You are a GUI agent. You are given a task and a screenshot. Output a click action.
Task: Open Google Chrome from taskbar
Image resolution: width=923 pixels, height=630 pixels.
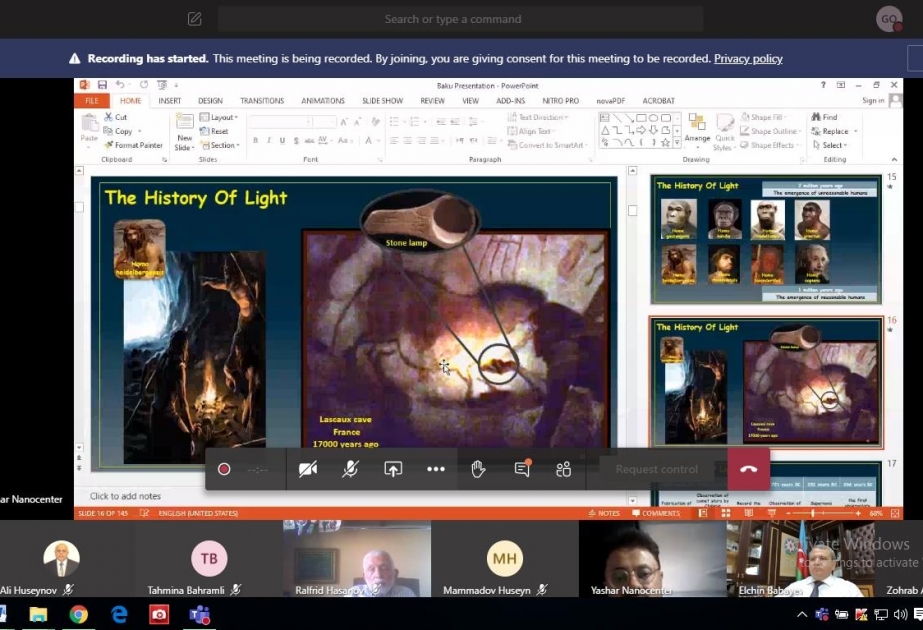coord(78,615)
